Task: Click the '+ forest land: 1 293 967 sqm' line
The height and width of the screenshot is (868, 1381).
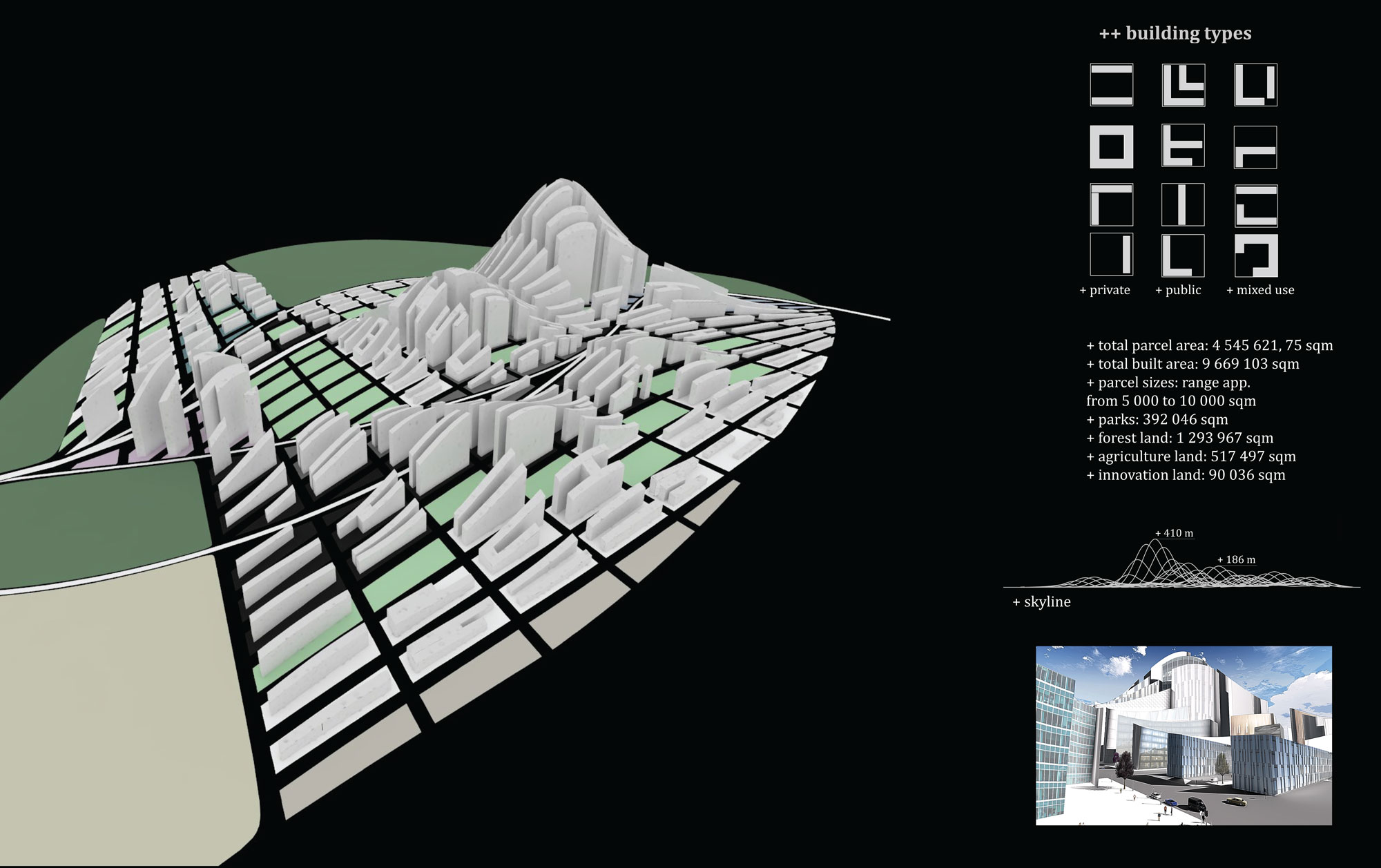Action: click(x=1179, y=438)
